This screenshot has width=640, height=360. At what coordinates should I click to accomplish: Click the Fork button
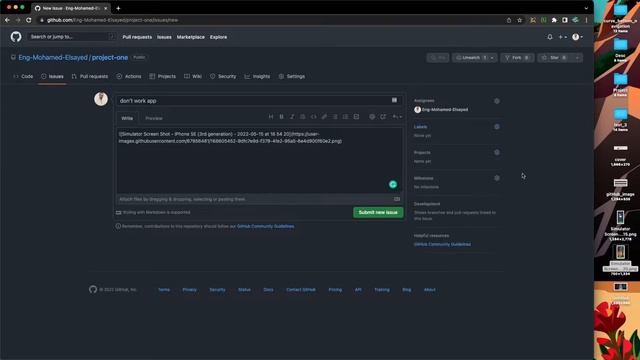pyautogui.click(x=517, y=58)
